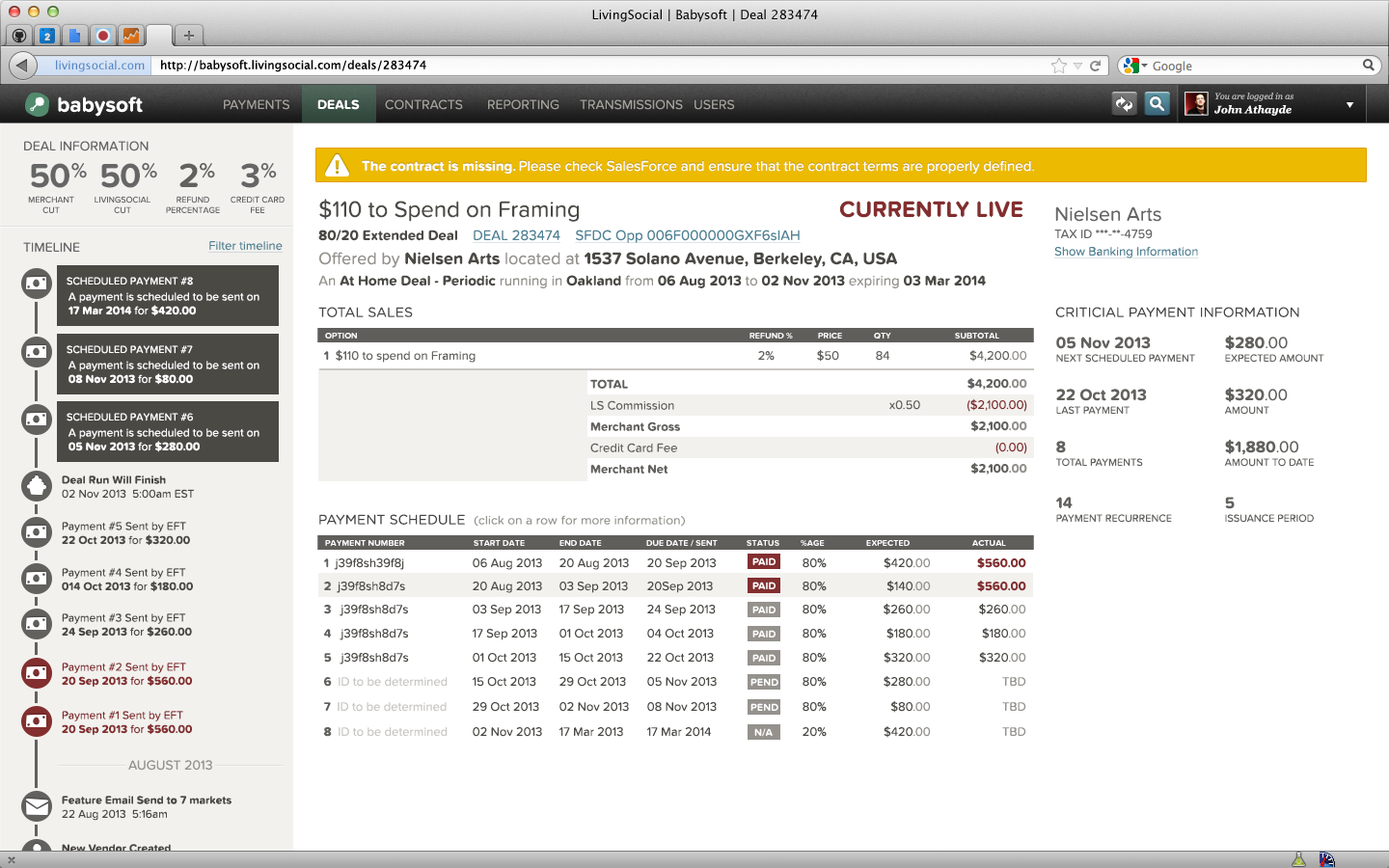Click the Google search magnifier icon
This screenshot has width=1389, height=868.
click(1368, 66)
